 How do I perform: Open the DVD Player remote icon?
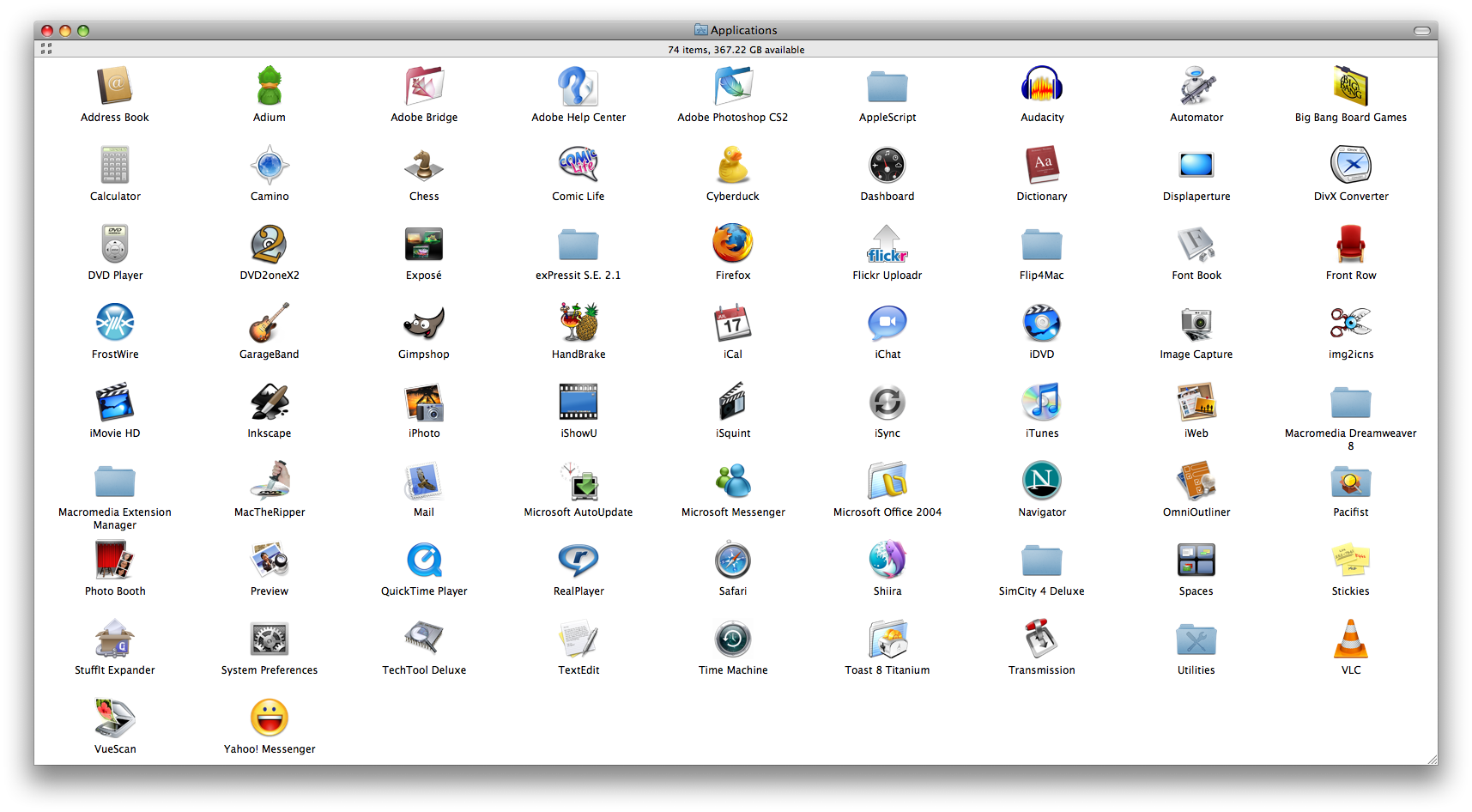pyautogui.click(x=115, y=244)
